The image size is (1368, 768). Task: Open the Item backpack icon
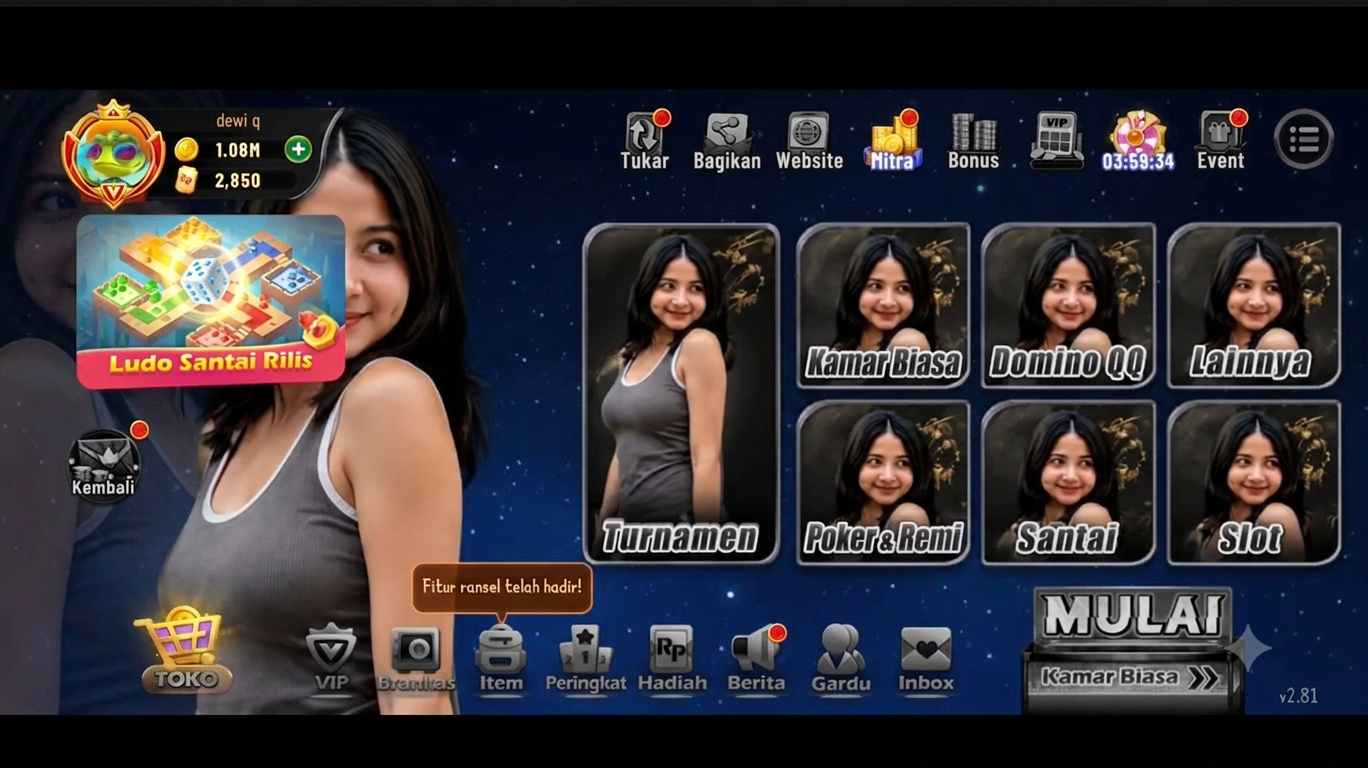pos(501,659)
